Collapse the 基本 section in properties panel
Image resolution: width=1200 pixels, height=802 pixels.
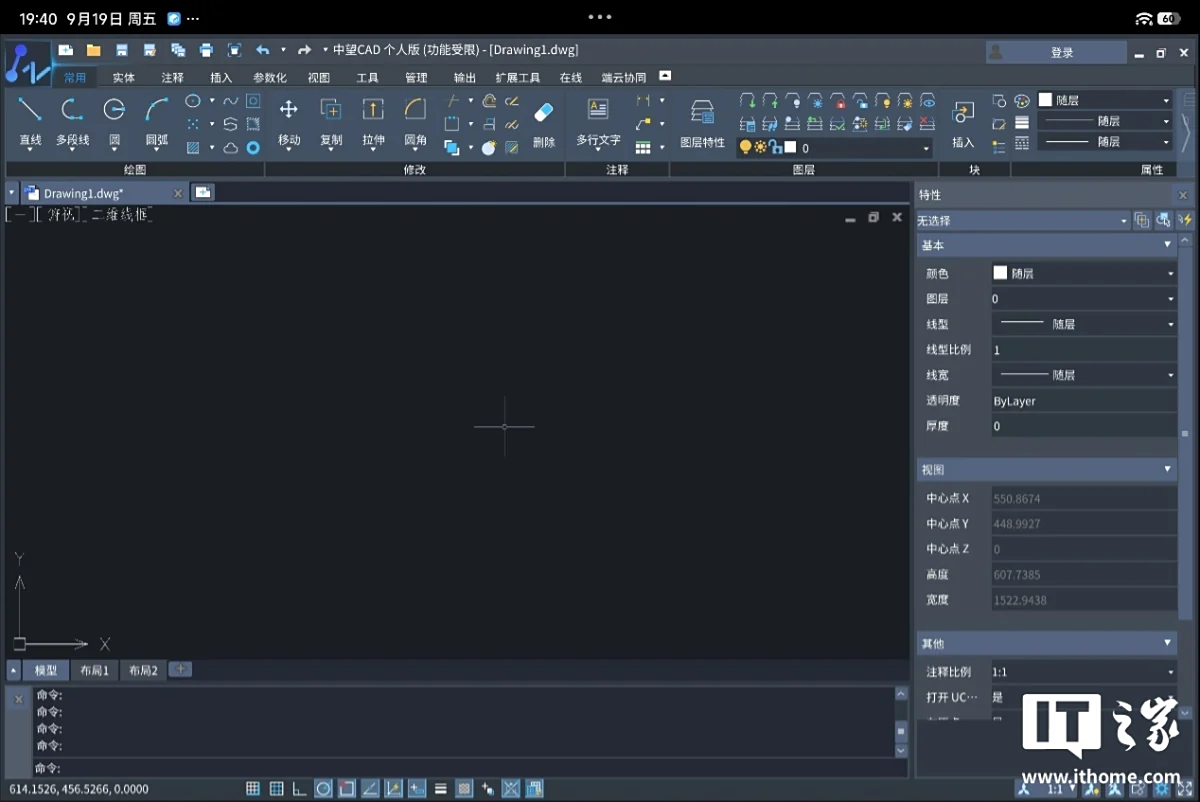[1167, 245]
